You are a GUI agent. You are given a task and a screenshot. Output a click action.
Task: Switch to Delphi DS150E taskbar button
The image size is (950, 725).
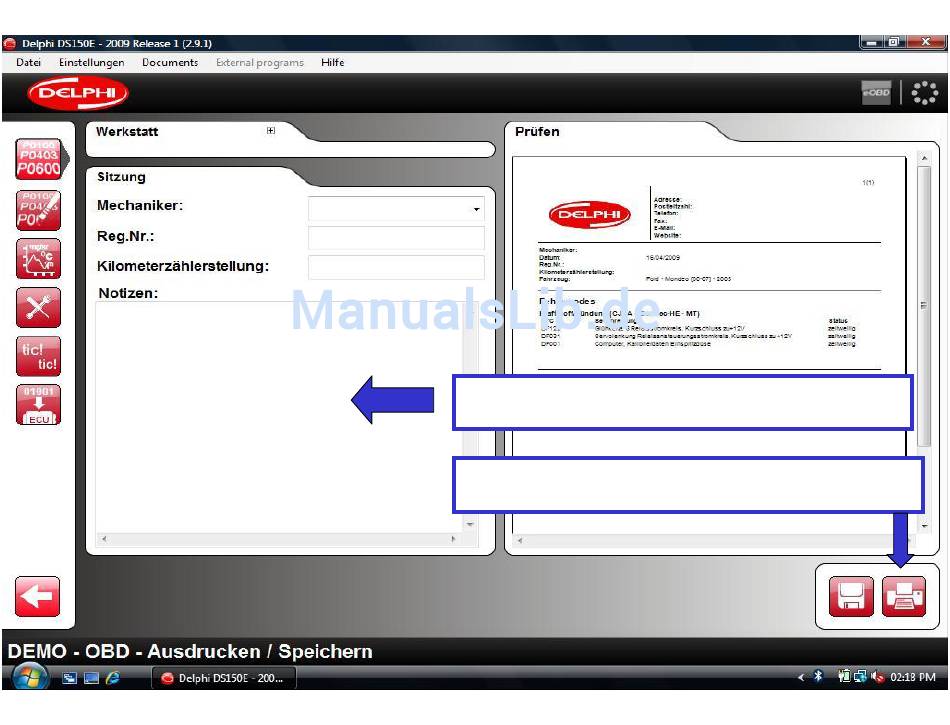coord(224,678)
